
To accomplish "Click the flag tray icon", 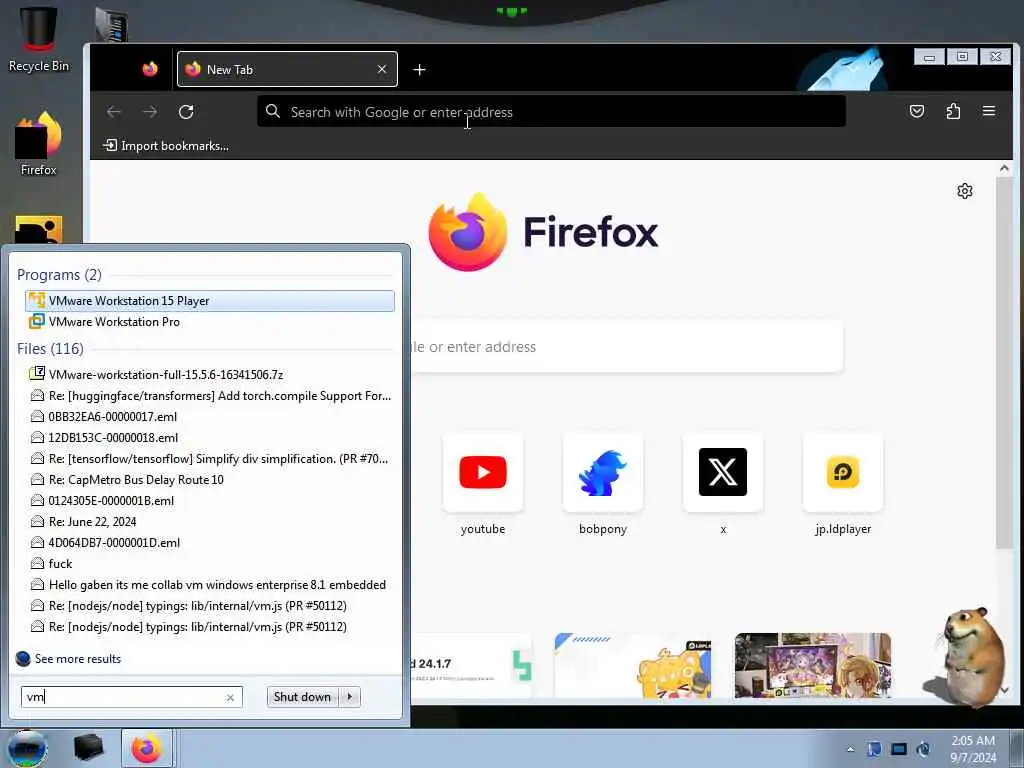I will (874, 749).
